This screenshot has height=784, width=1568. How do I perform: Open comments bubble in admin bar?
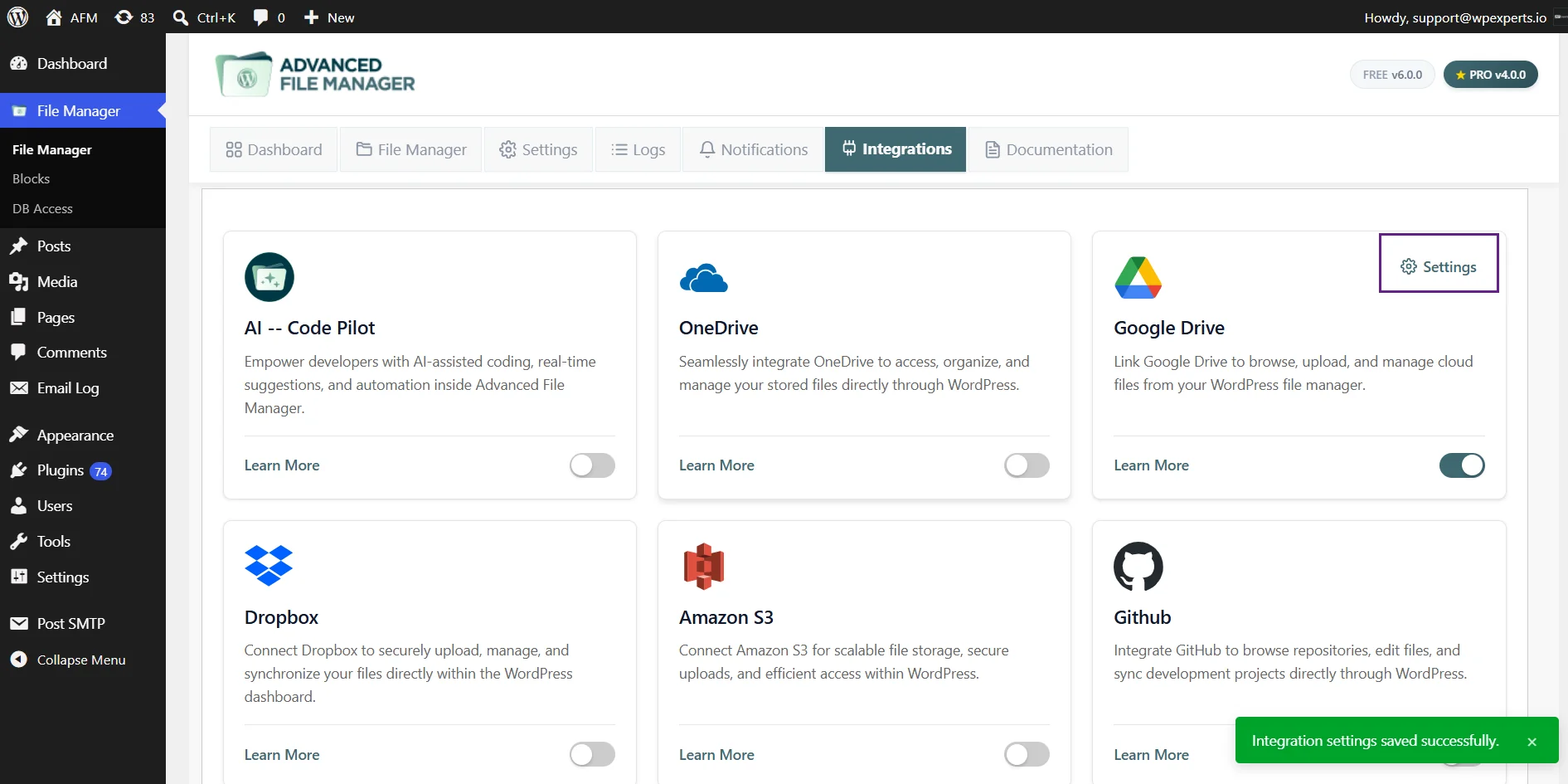point(269,17)
